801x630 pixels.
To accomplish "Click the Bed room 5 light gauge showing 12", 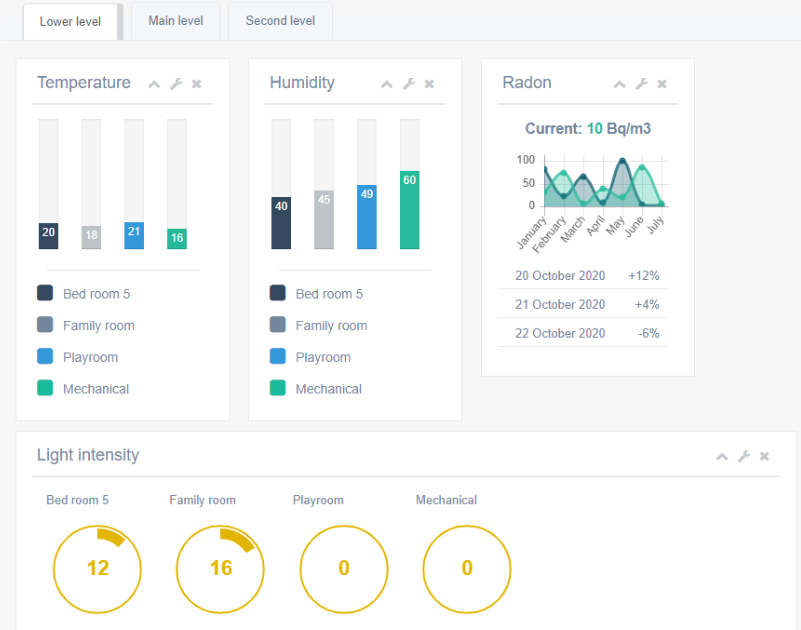I will [x=97, y=569].
